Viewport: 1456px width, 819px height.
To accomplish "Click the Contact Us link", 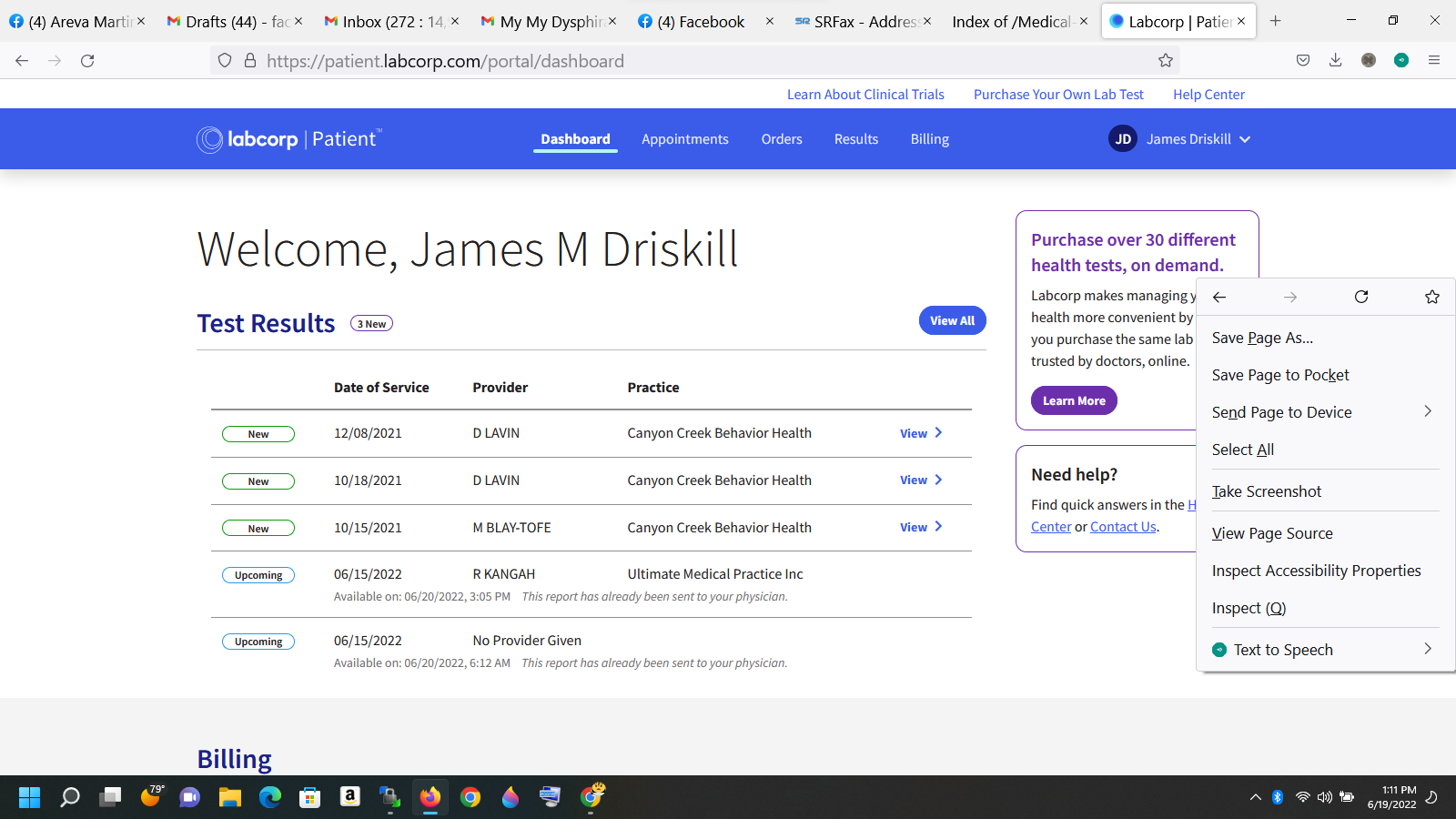I will point(1123,527).
